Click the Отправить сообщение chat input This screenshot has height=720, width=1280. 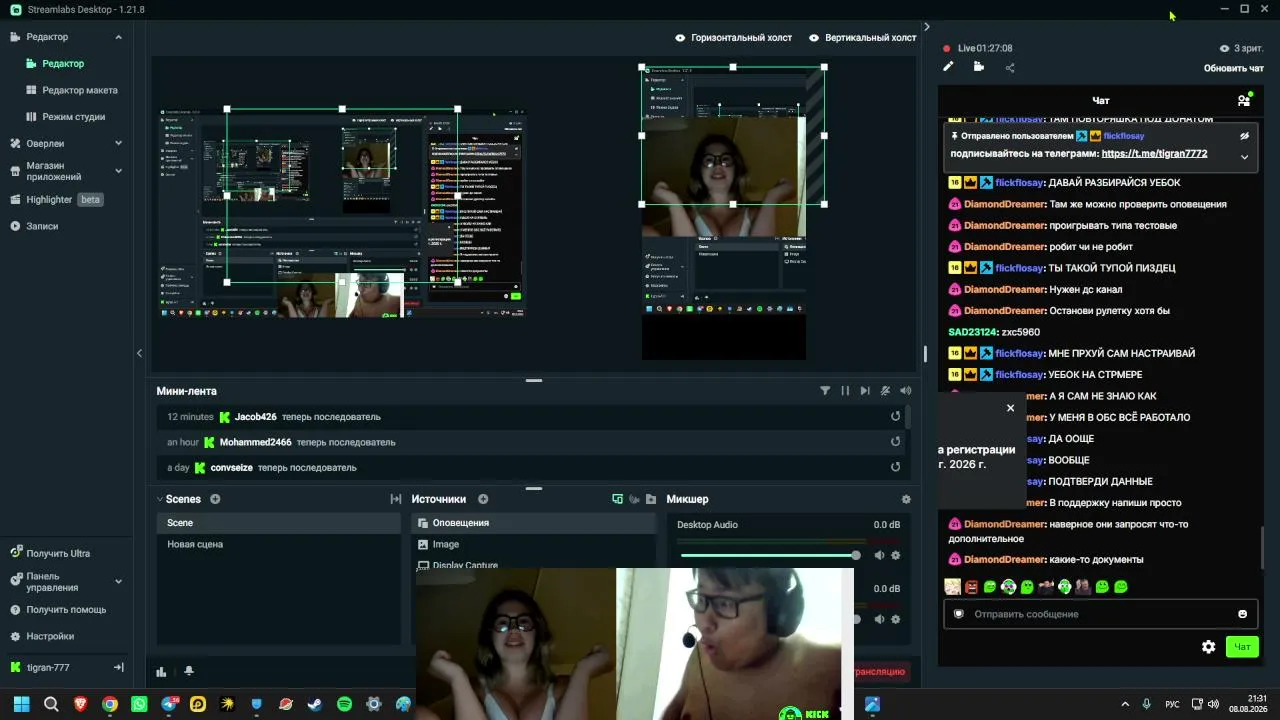pos(1098,614)
